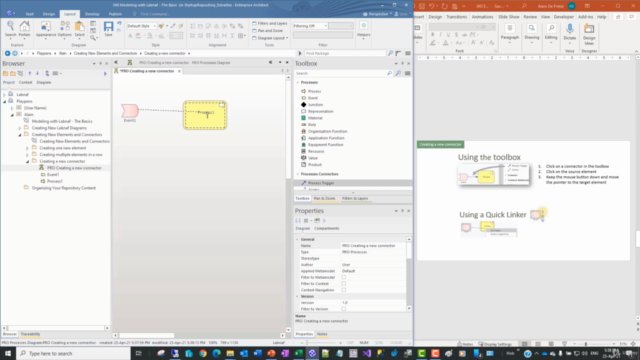Expand Creating one new element folder
The image size is (640, 360).
pos(27,148)
